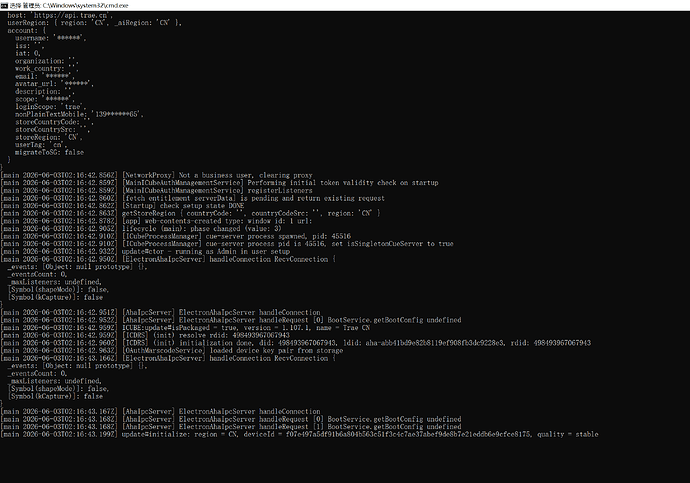Viewport: 690px width, 483px height.
Task: Click 'update#ctor - running as Admin' line
Action: tap(145, 252)
